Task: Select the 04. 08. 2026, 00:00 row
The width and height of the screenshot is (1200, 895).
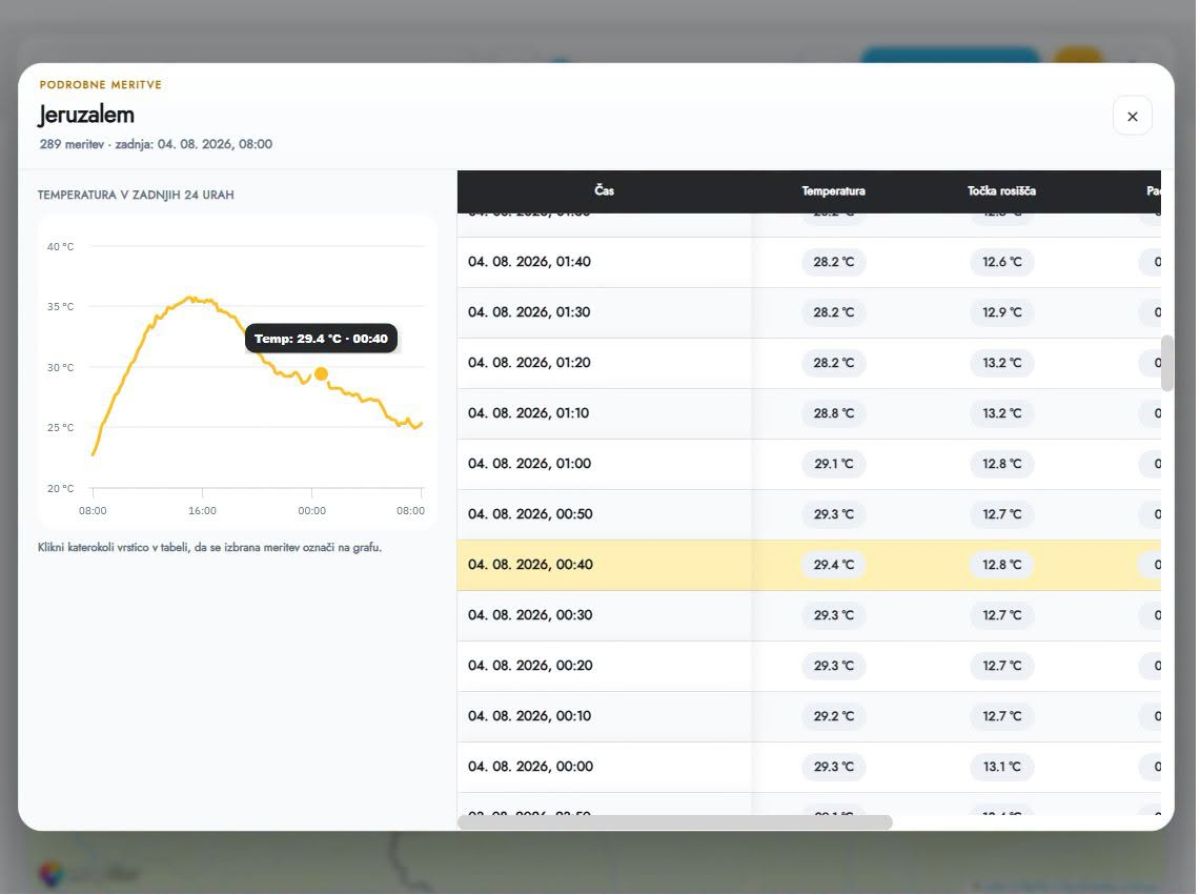Action: pyautogui.click(x=809, y=767)
